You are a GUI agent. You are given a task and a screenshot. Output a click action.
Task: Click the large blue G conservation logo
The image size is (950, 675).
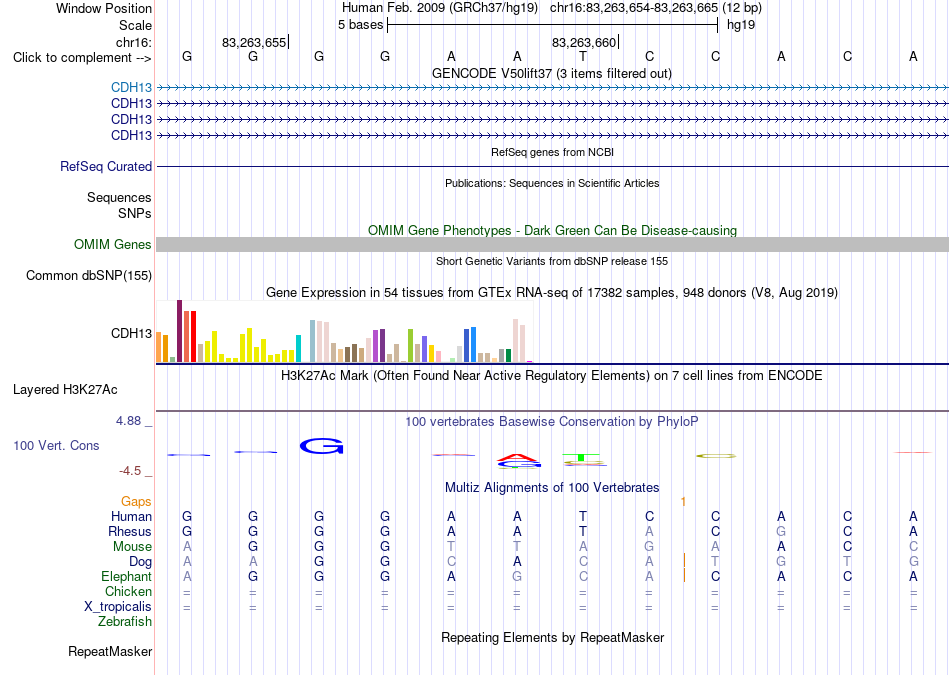pos(322,446)
